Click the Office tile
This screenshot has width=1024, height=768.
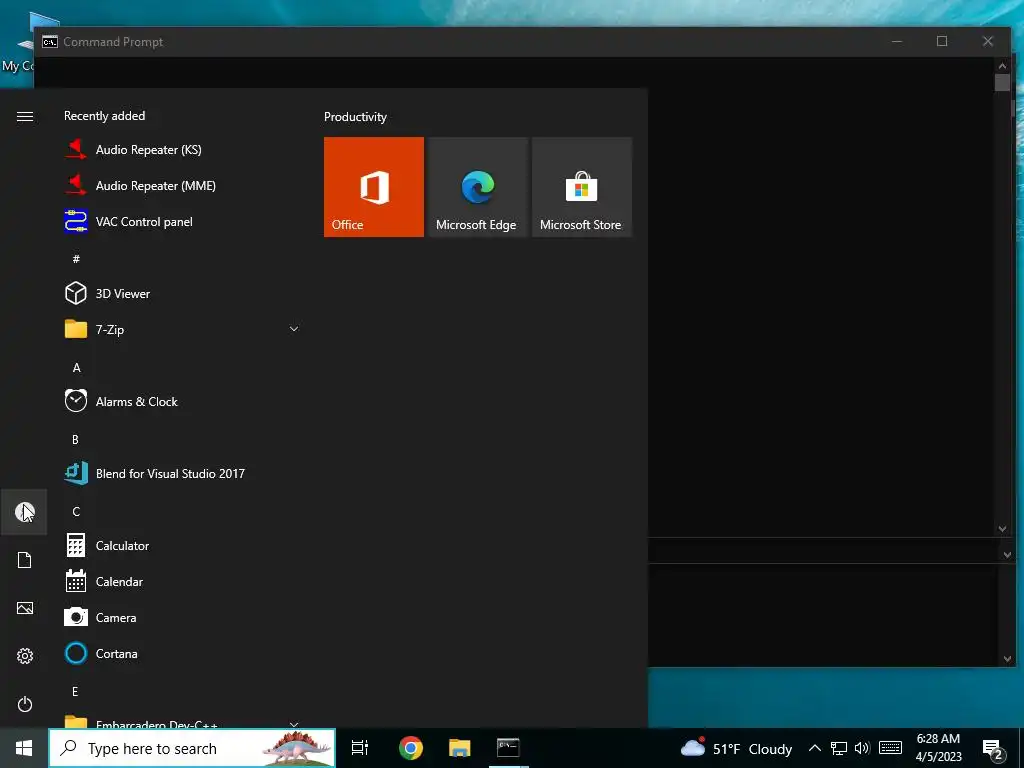(374, 187)
